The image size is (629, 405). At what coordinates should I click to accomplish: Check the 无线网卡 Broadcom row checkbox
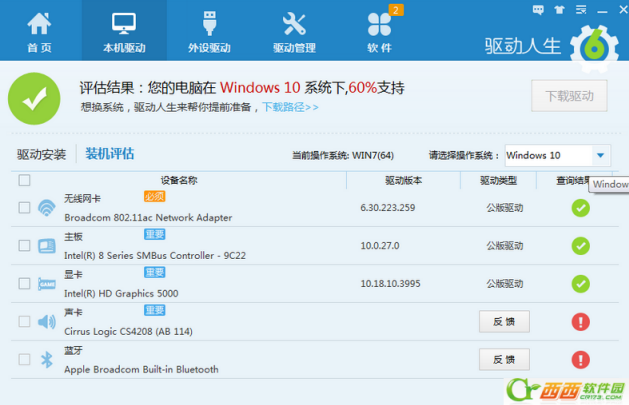click(24, 208)
